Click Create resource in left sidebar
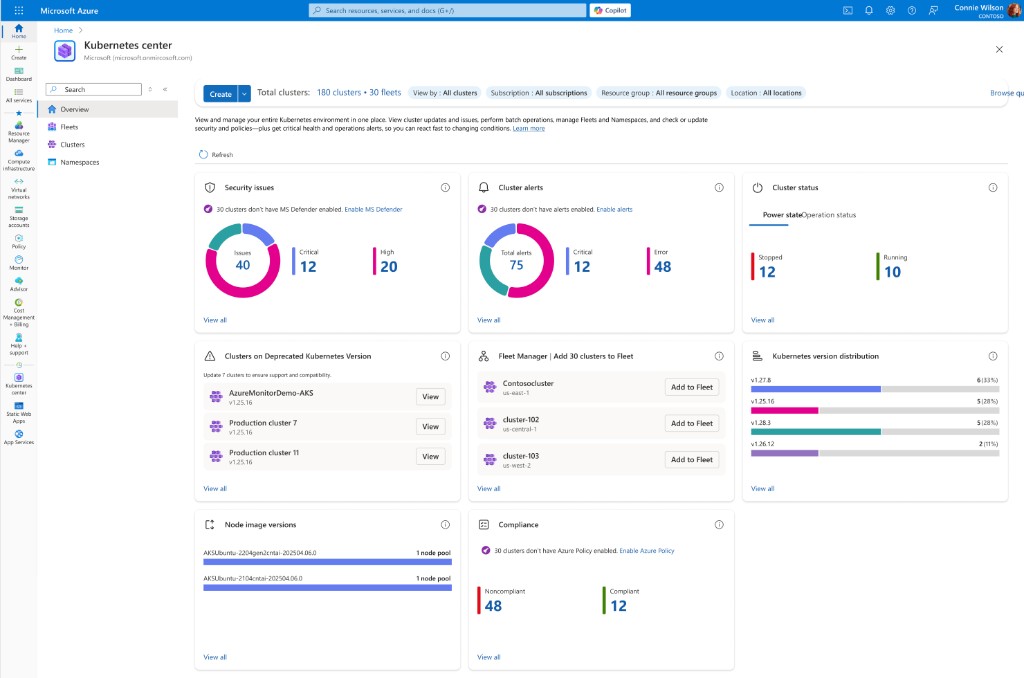1024x678 pixels. pyautogui.click(x=19, y=53)
